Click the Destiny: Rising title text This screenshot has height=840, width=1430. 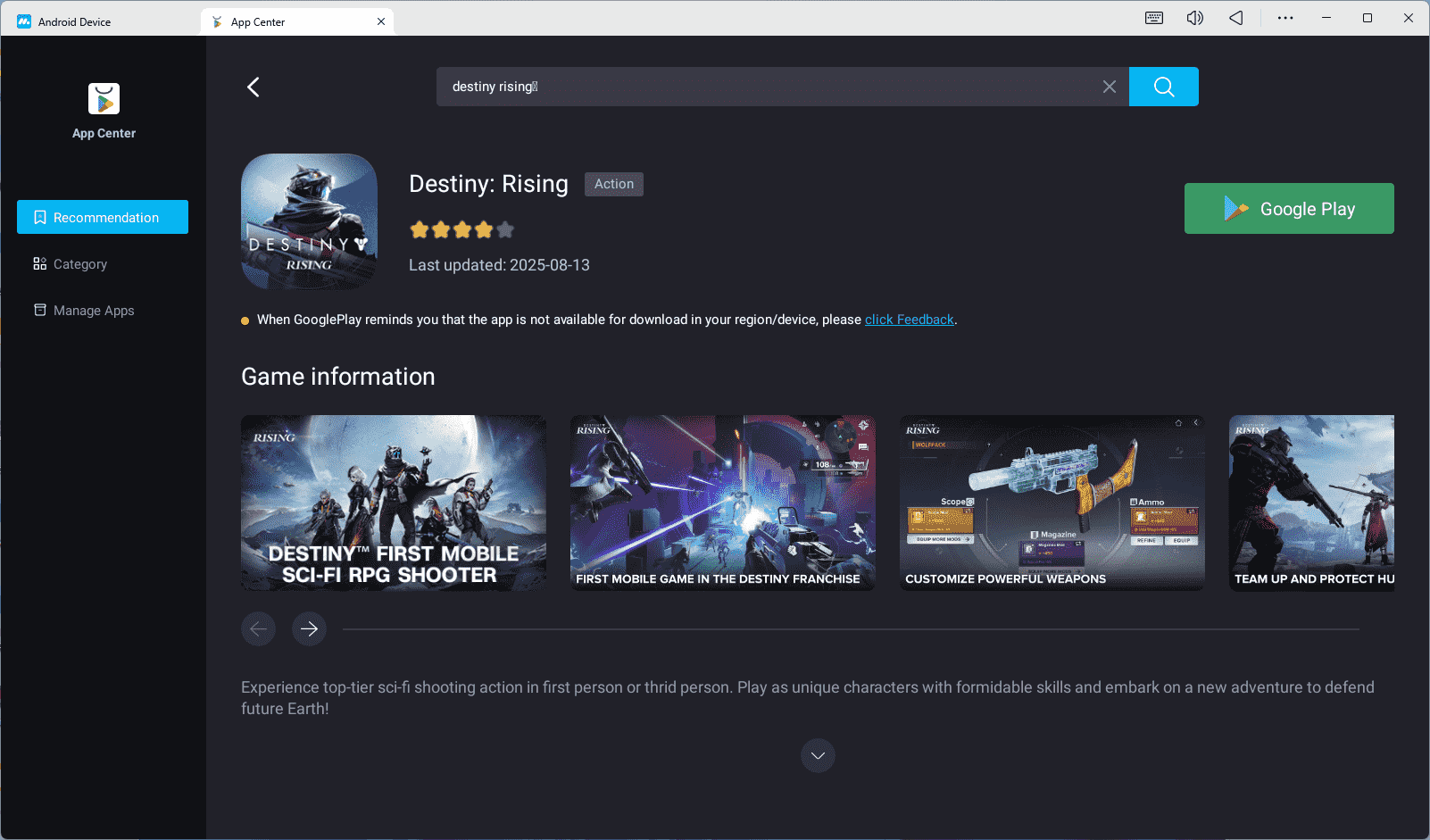[x=488, y=184]
